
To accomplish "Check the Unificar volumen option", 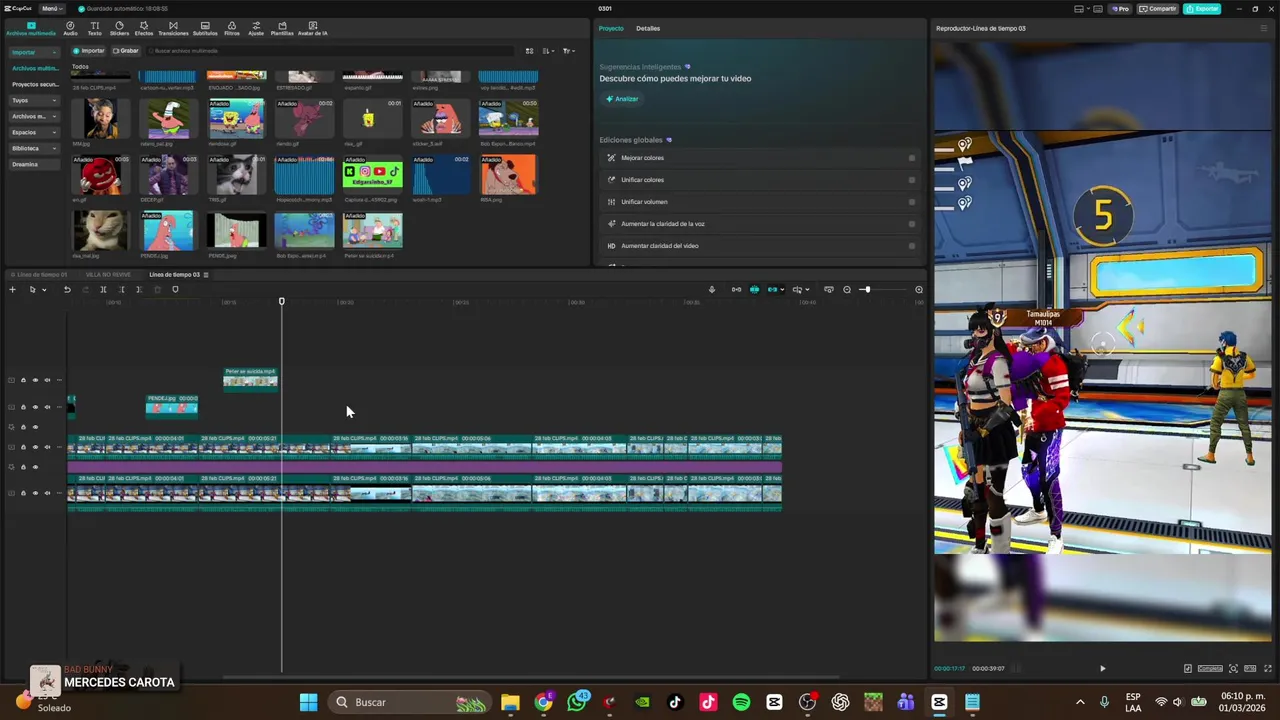I will pos(912,202).
